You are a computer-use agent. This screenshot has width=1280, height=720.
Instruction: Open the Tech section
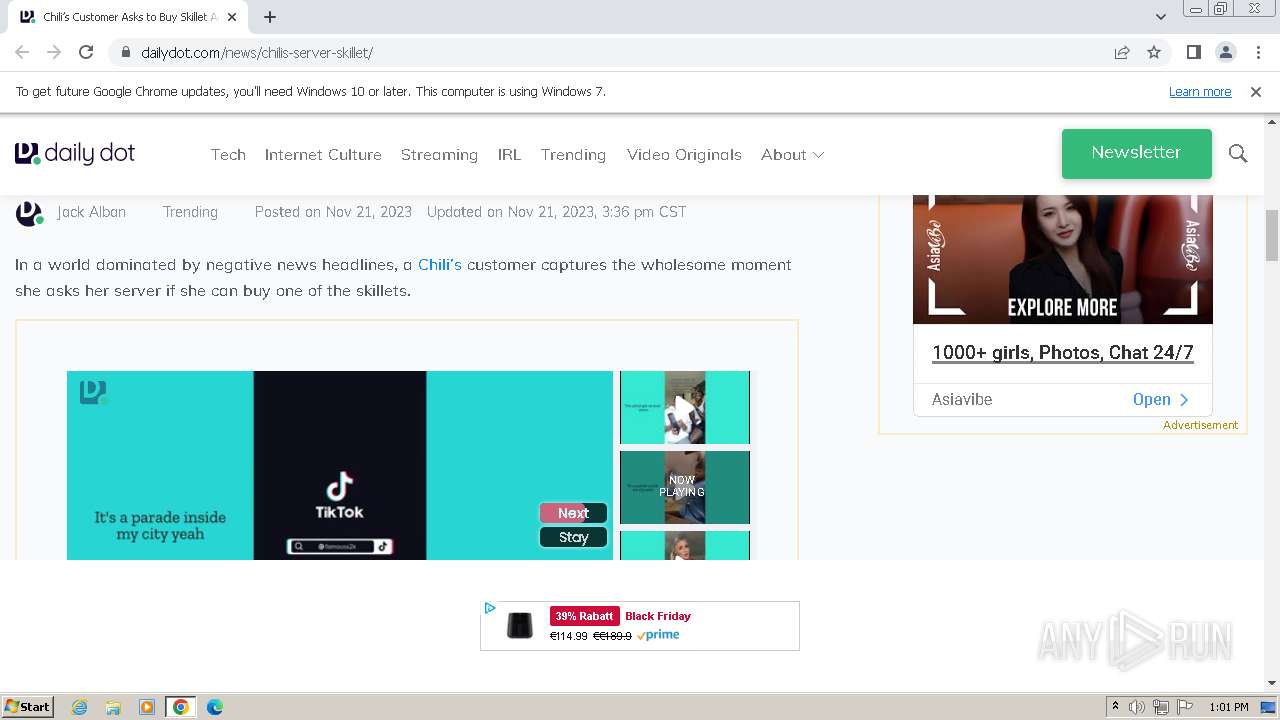pos(228,154)
